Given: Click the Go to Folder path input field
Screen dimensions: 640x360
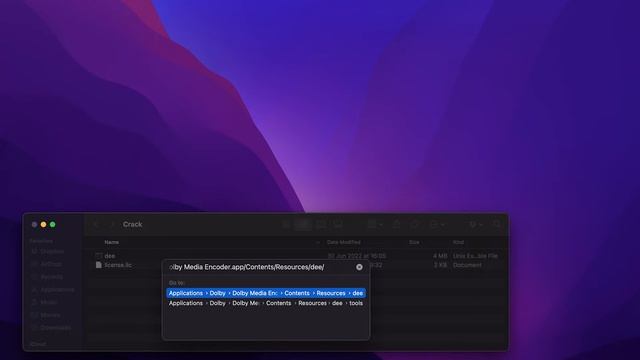Looking at the screenshot, I should (260, 267).
